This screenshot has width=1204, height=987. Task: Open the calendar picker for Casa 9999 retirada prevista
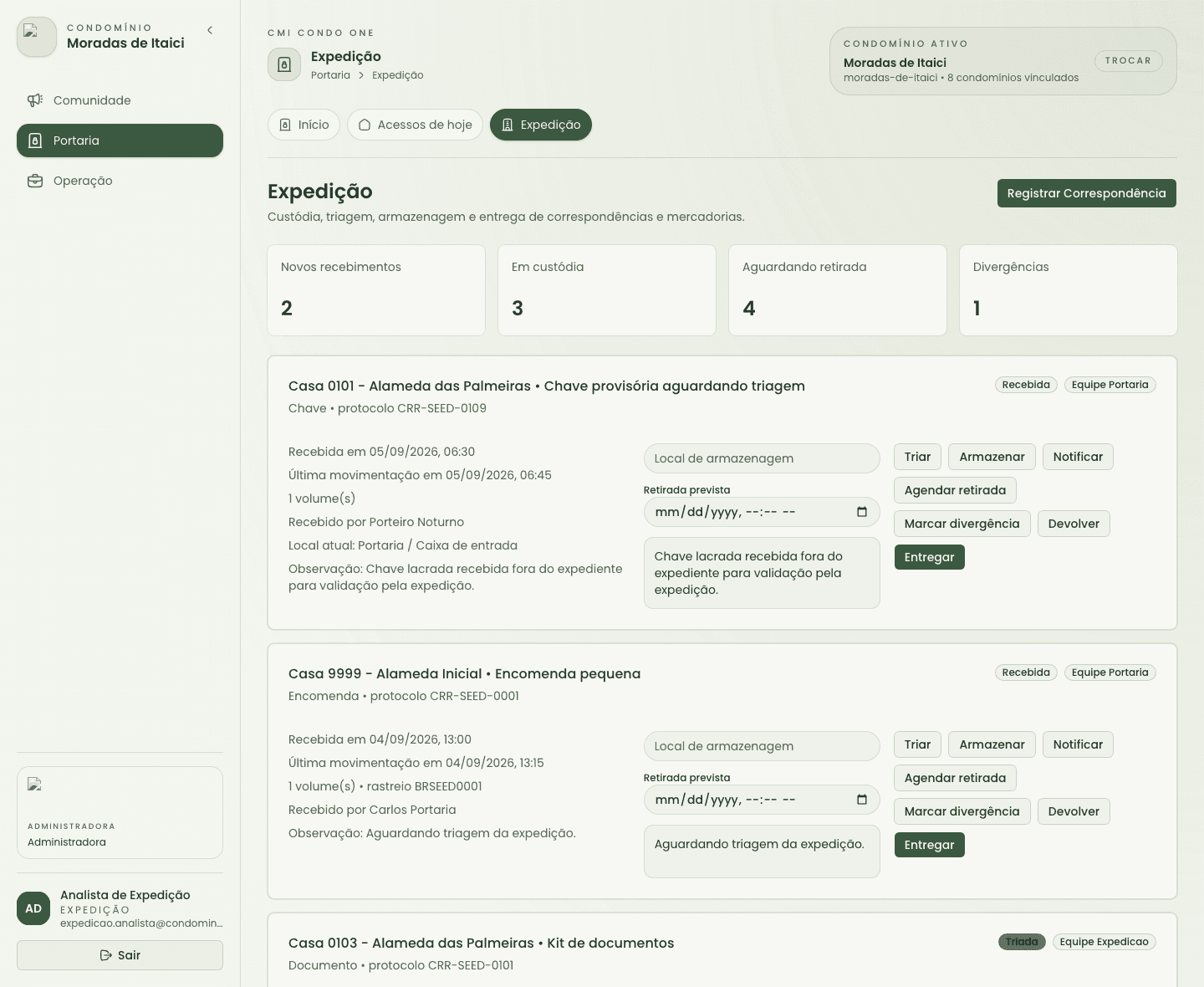pos(862,800)
